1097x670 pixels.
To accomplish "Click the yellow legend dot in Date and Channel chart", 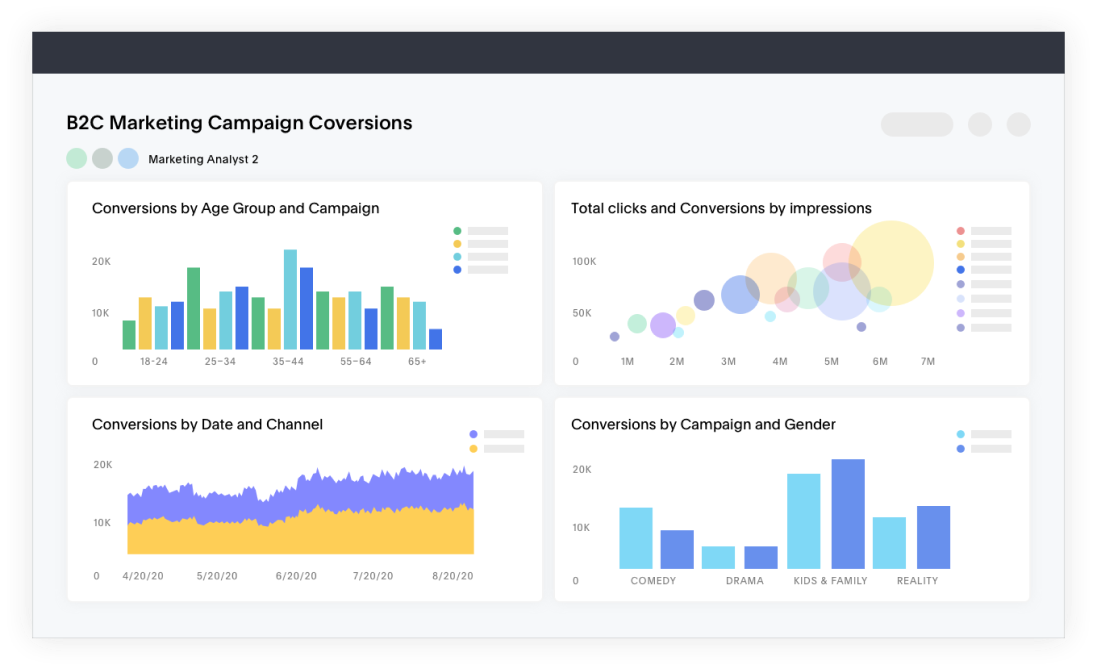I will pos(473,449).
